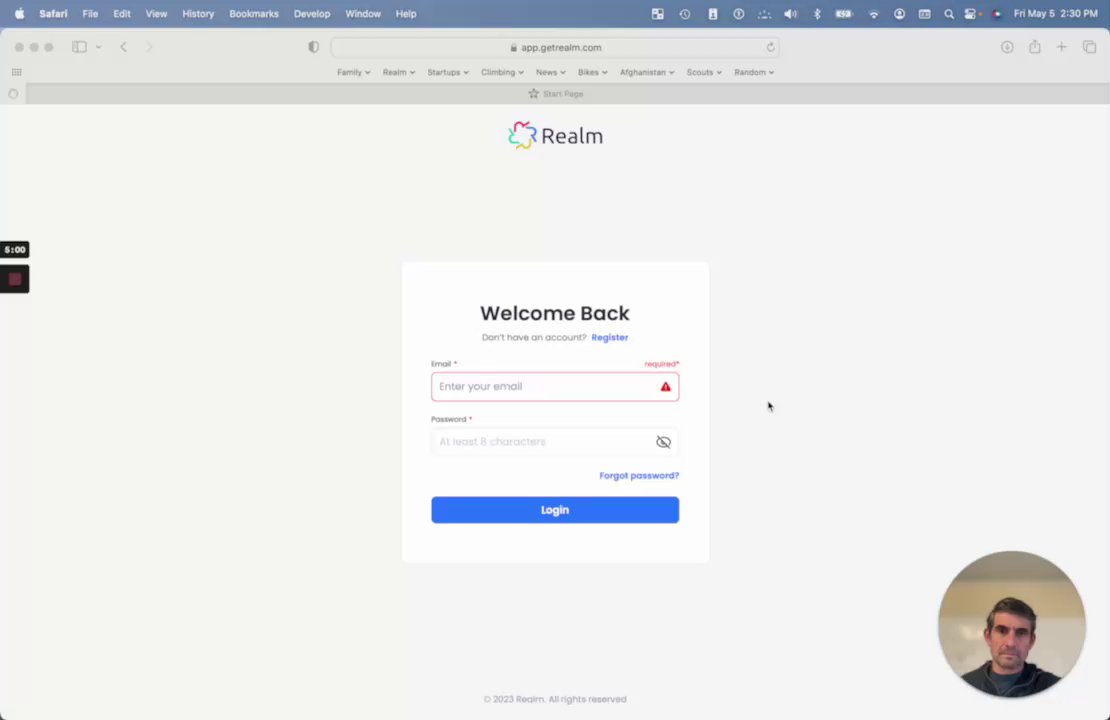Toggle password visibility eye icon

[x=663, y=442]
